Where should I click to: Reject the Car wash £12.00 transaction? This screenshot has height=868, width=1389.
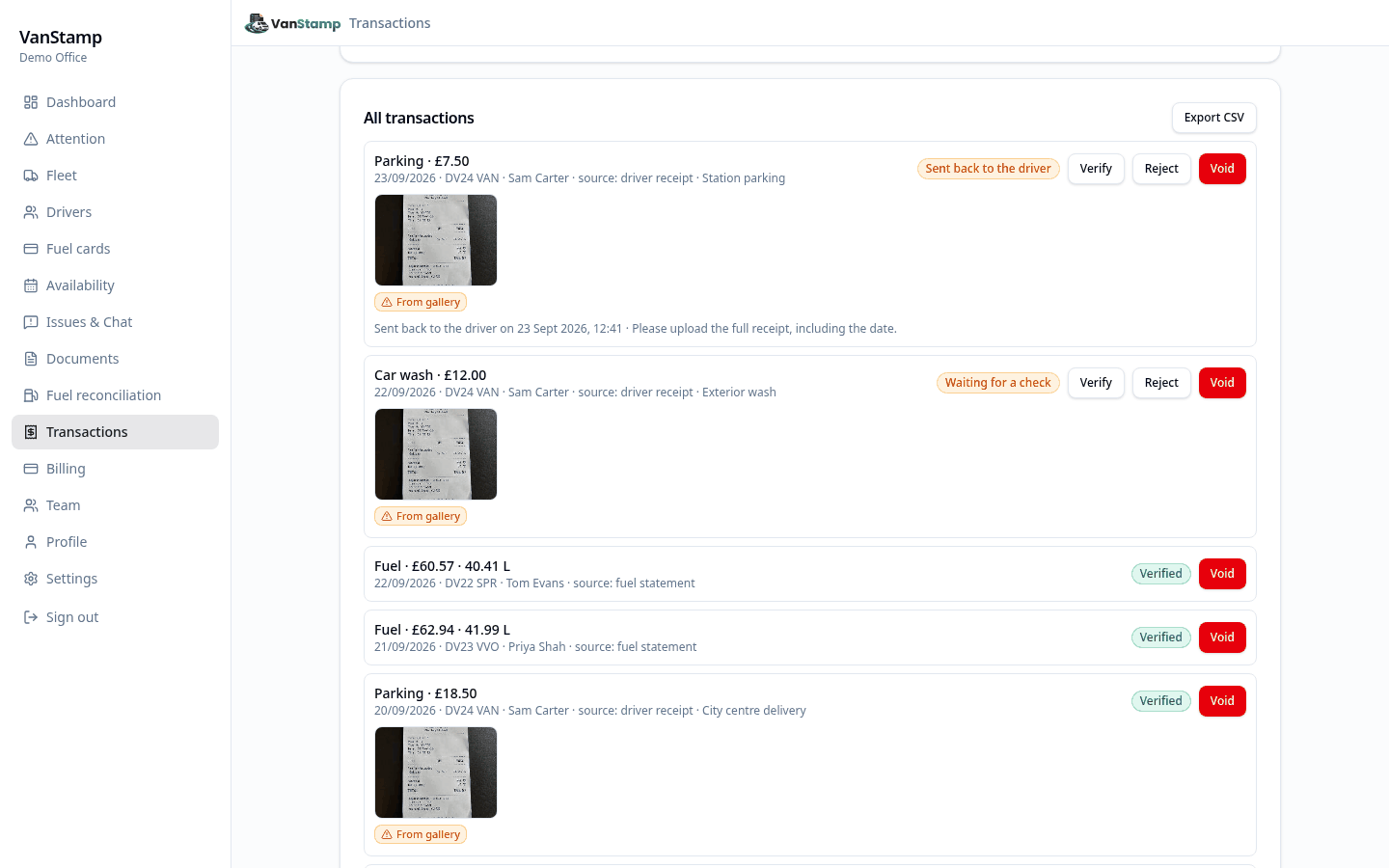tap(1161, 383)
